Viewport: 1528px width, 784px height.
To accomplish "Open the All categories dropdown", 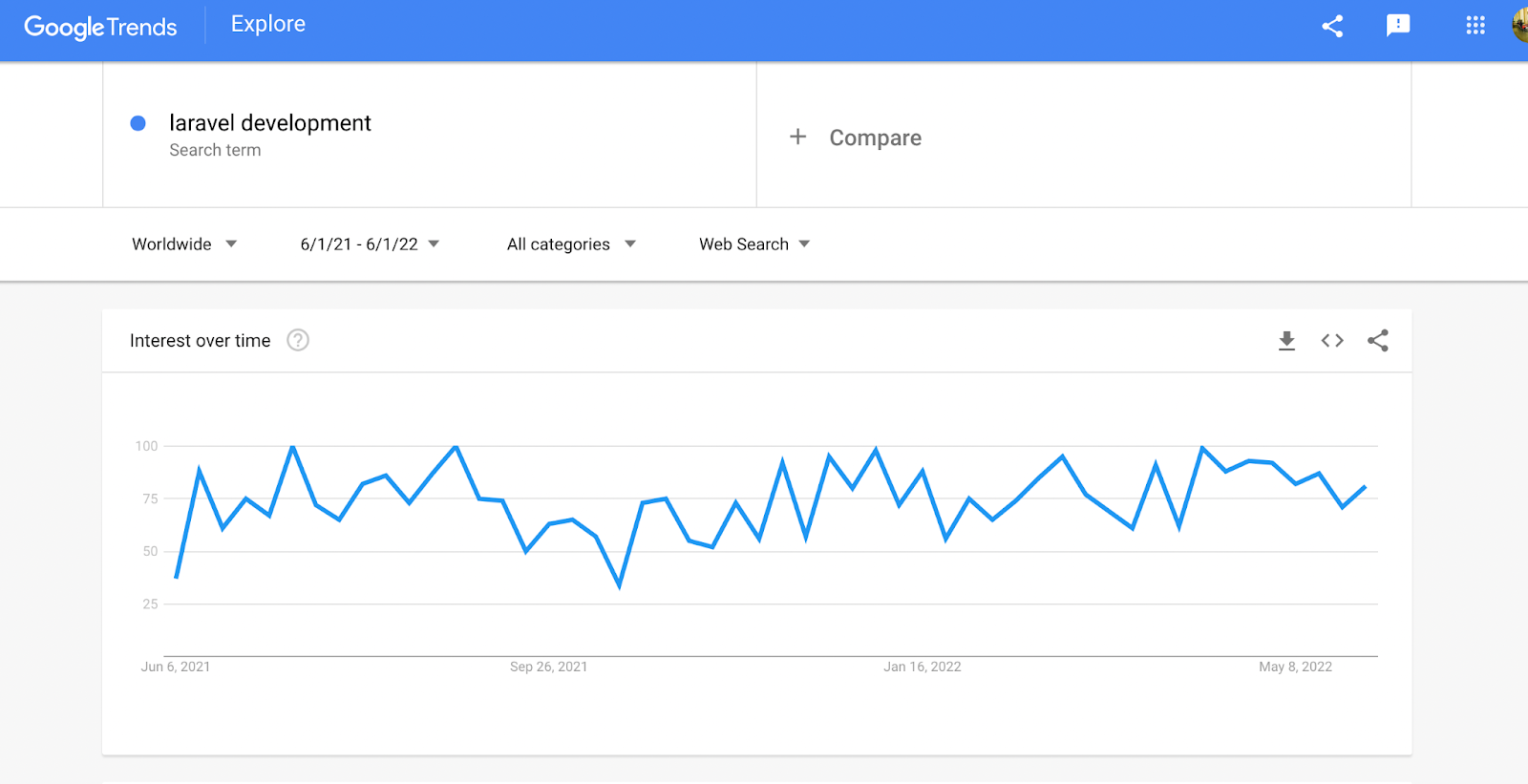I will point(569,244).
